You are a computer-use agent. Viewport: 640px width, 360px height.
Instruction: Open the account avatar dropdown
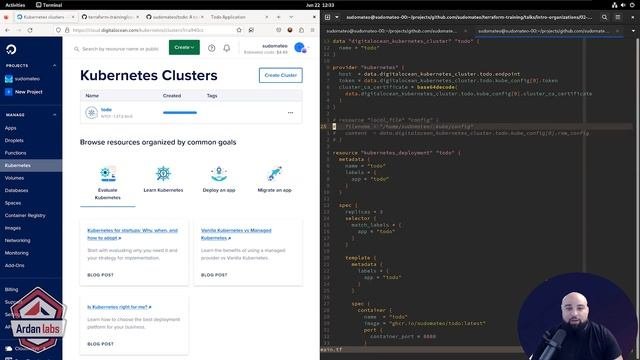(300, 48)
